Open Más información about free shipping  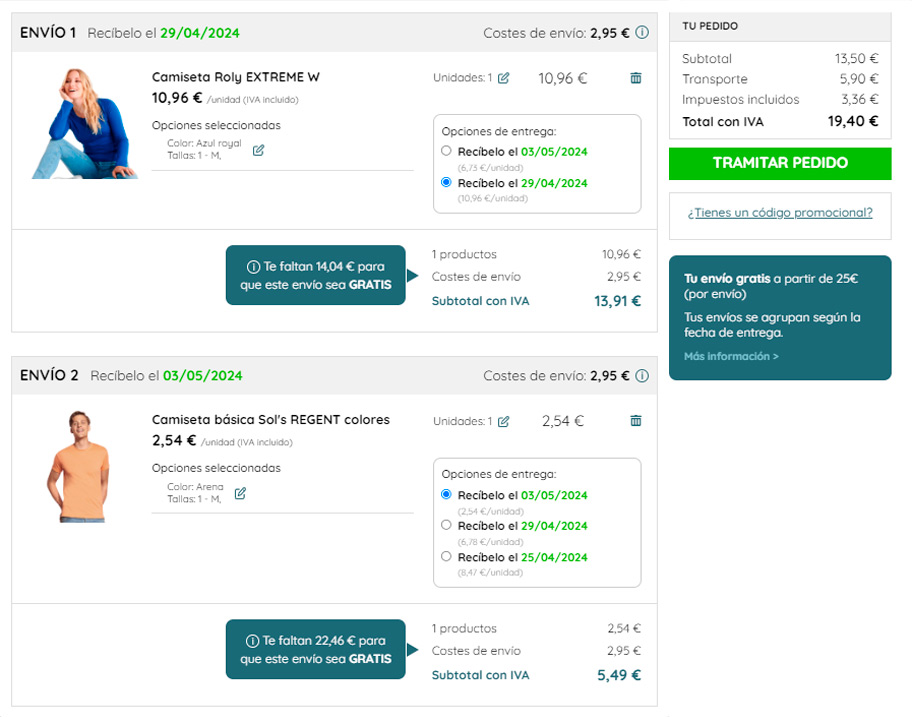pyautogui.click(x=731, y=356)
